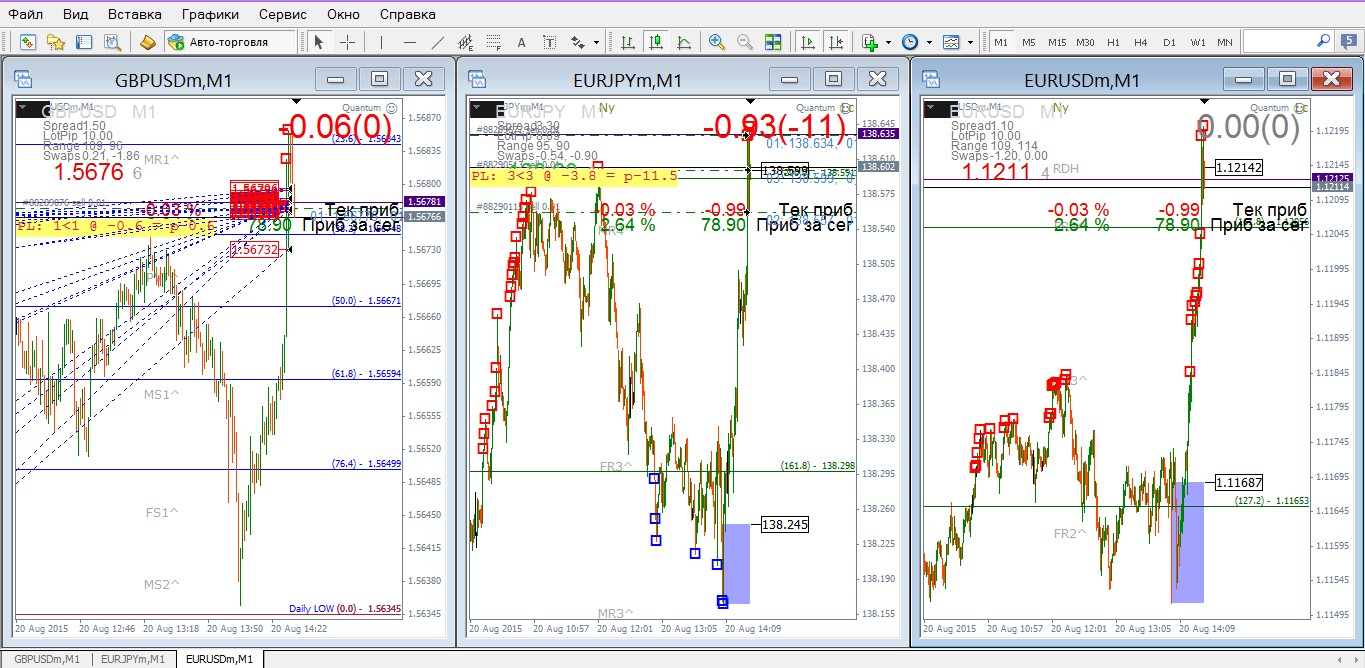The width and height of the screenshot is (1365, 668).
Task: Click the GBPUSDm chart window system icon
Action: (x=23, y=79)
